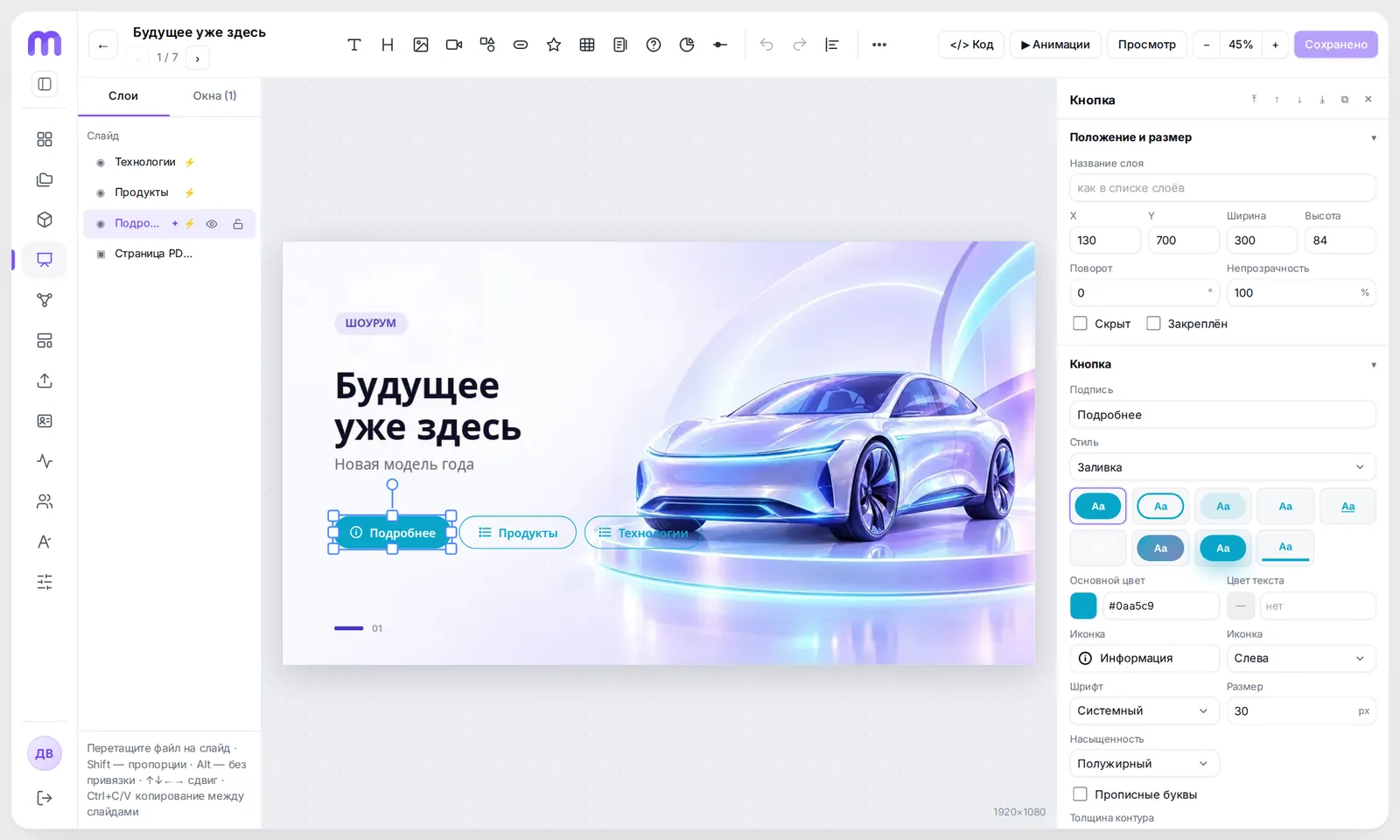
Task: Click the log out icon
Action: tap(45, 798)
